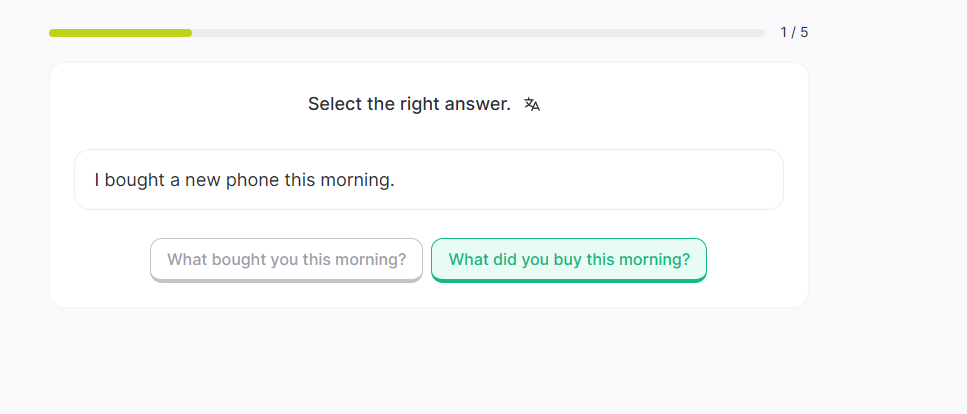
Task: Select answer "What did you buy this morning?"
Action: pyautogui.click(x=569, y=260)
